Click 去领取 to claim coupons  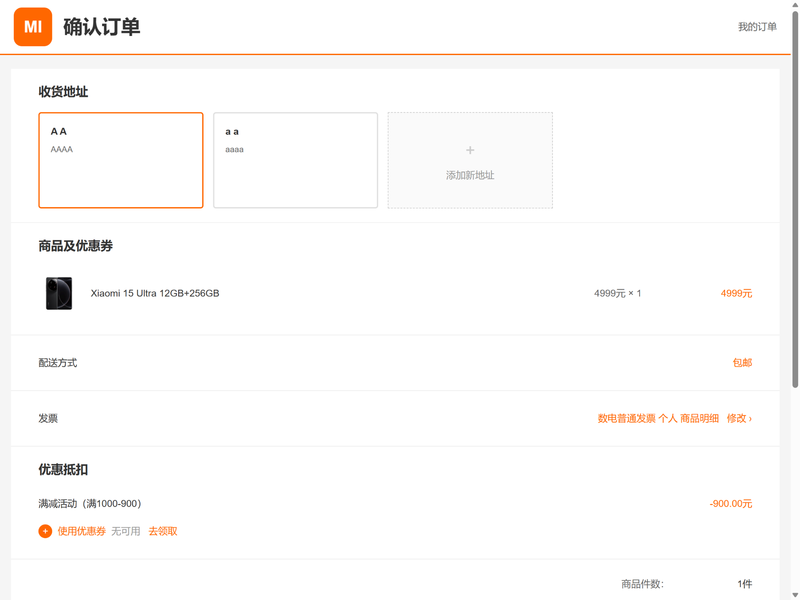163,531
